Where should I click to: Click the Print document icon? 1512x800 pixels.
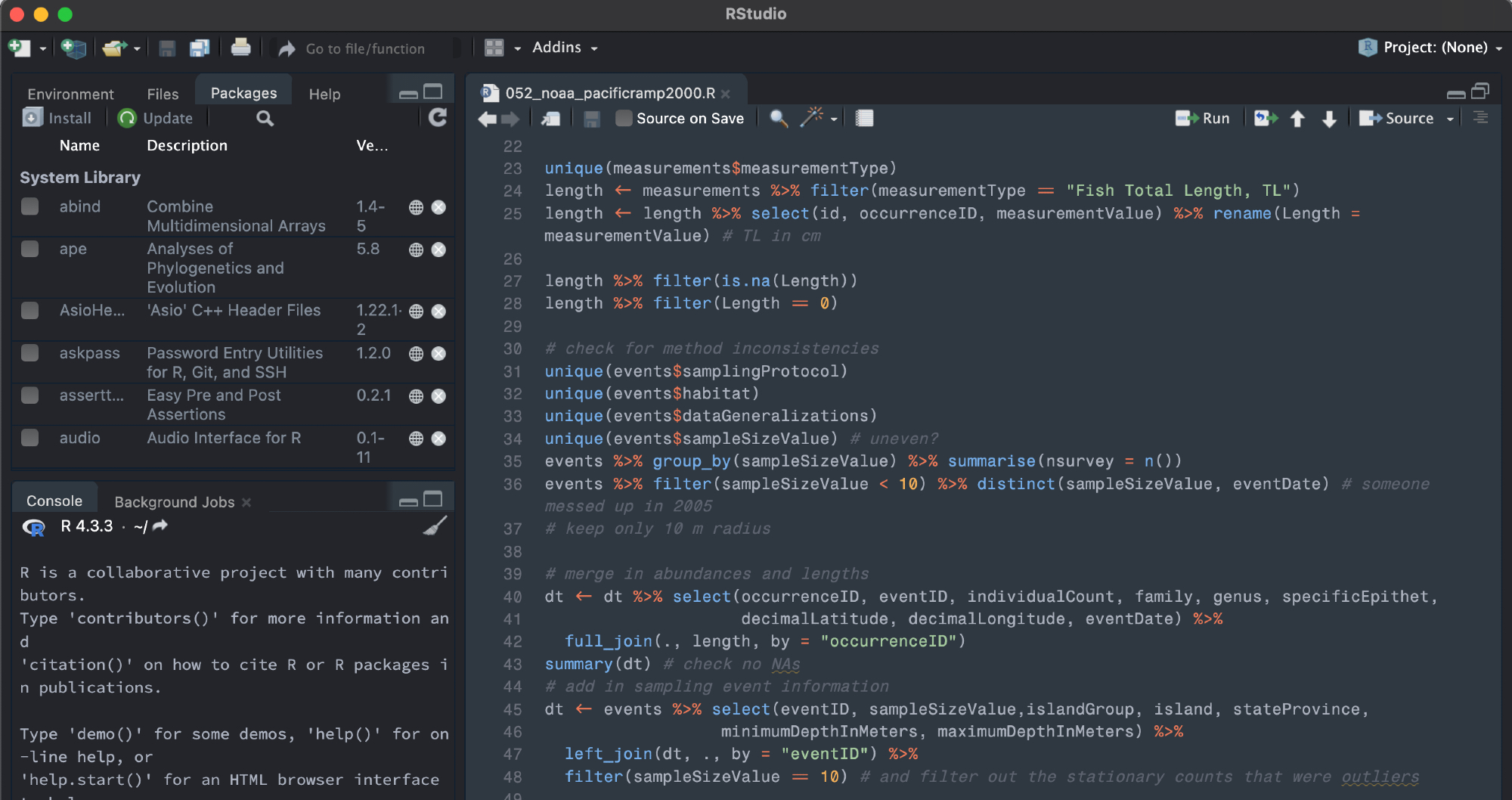pos(240,48)
